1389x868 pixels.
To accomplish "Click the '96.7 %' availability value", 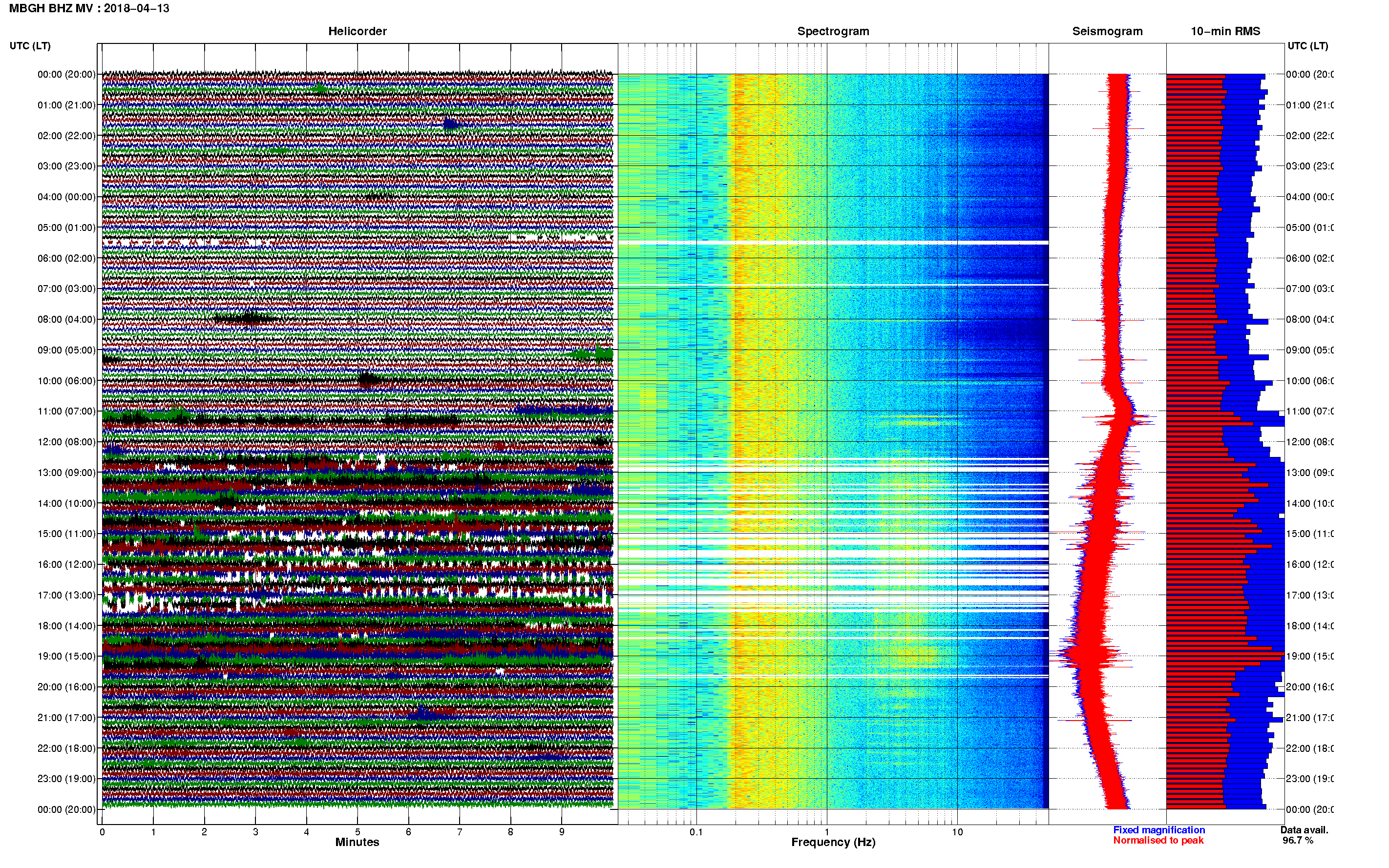I will [x=1297, y=841].
